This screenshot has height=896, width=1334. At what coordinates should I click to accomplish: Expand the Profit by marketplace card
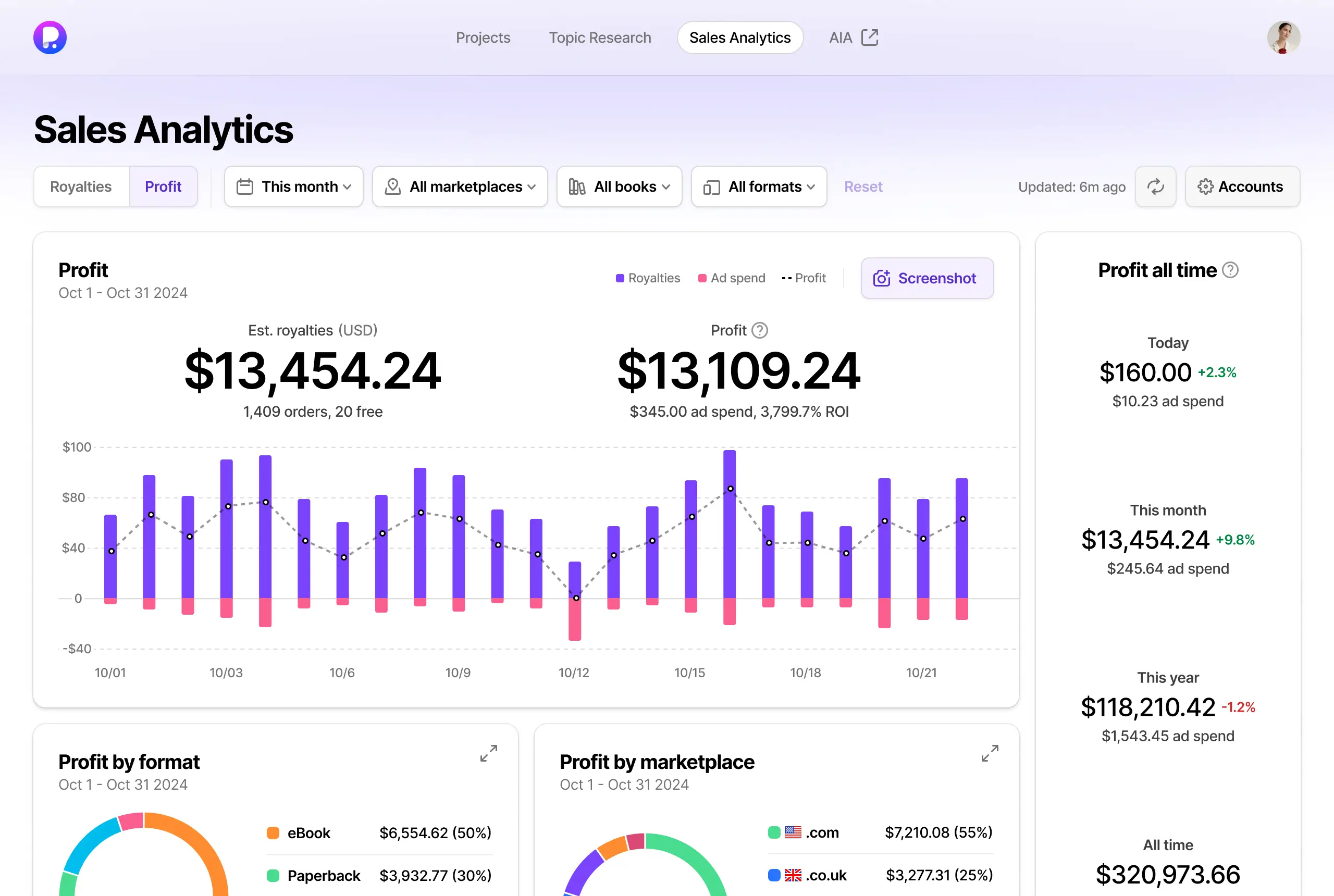pyautogui.click(x=990, y=753)
